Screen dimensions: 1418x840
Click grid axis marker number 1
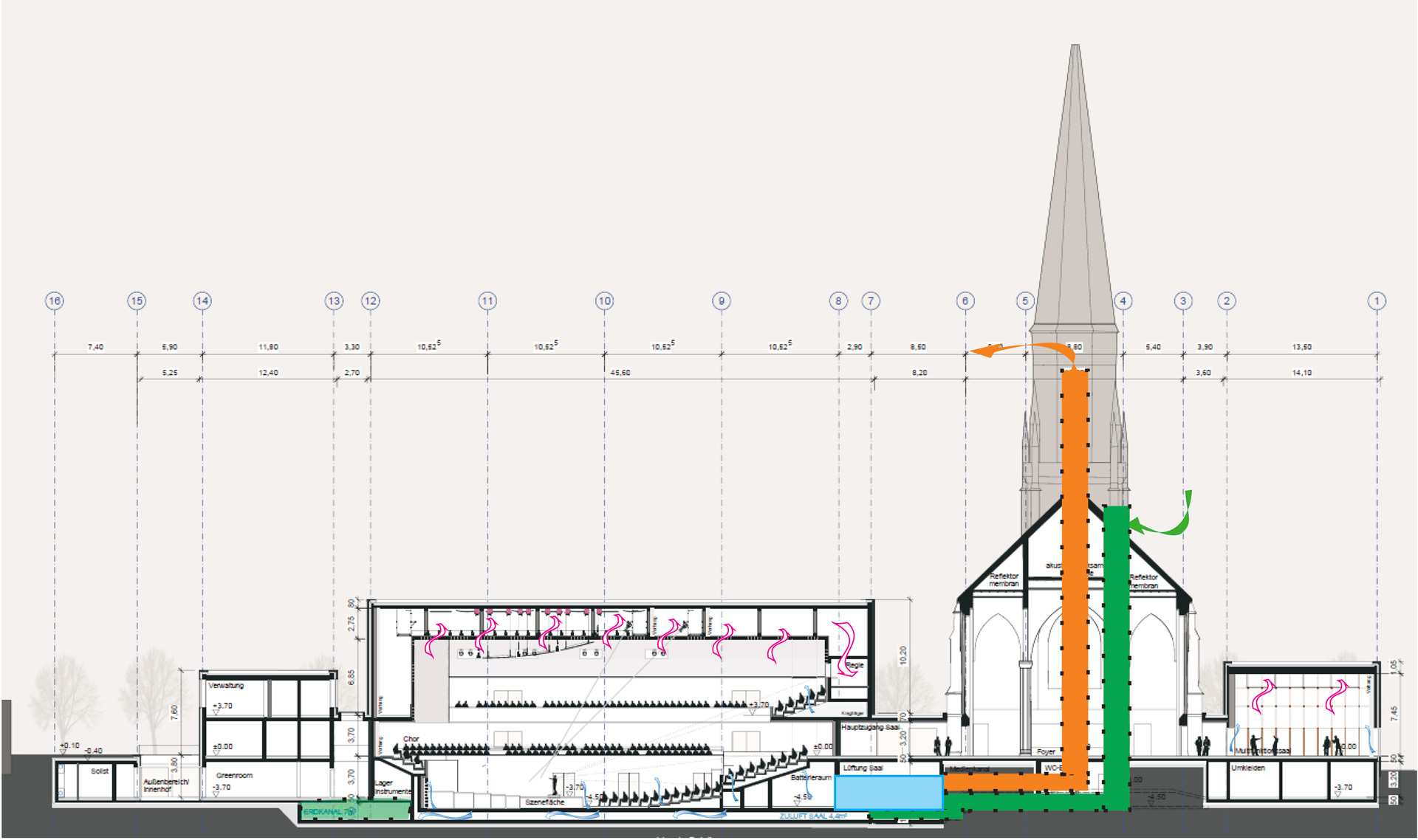point(1376,300)
